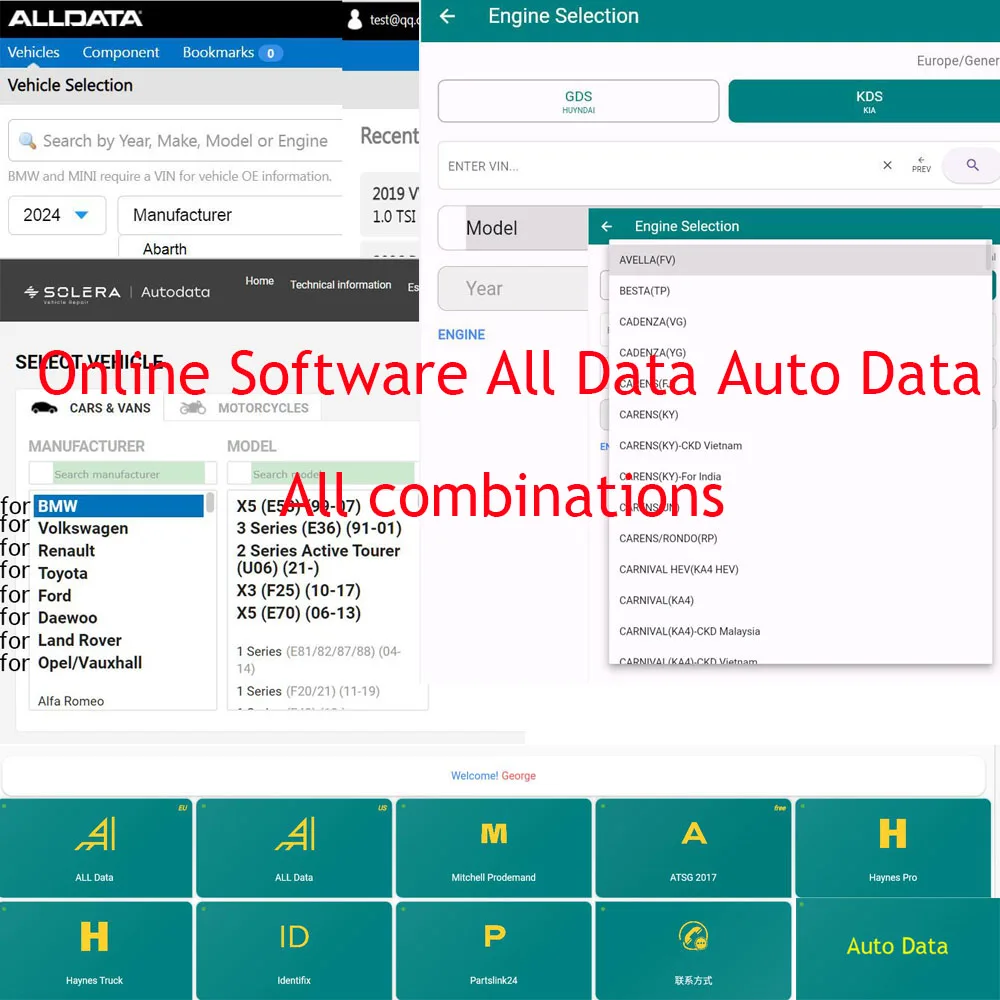This screenshot has width=1000, height=1000.
Task: Choose model X5 (E70) (06-13)
Action: point(298,612)
